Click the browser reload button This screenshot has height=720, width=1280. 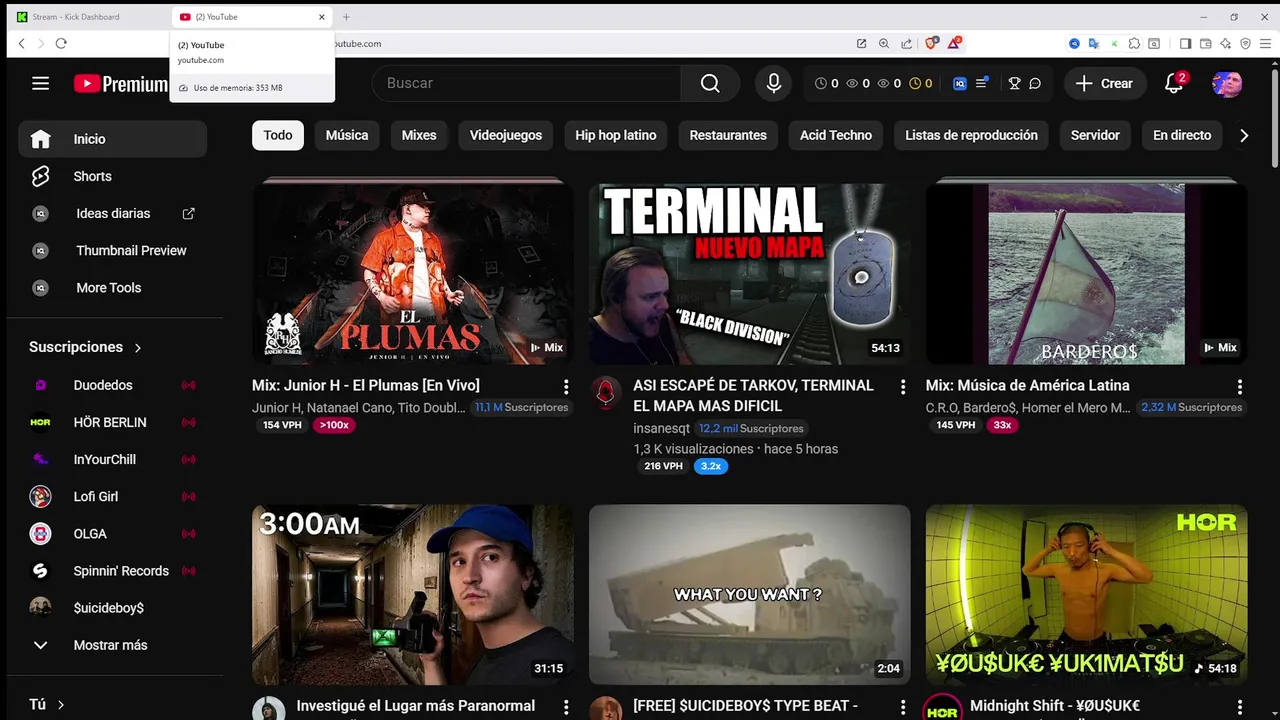[61, 43]
